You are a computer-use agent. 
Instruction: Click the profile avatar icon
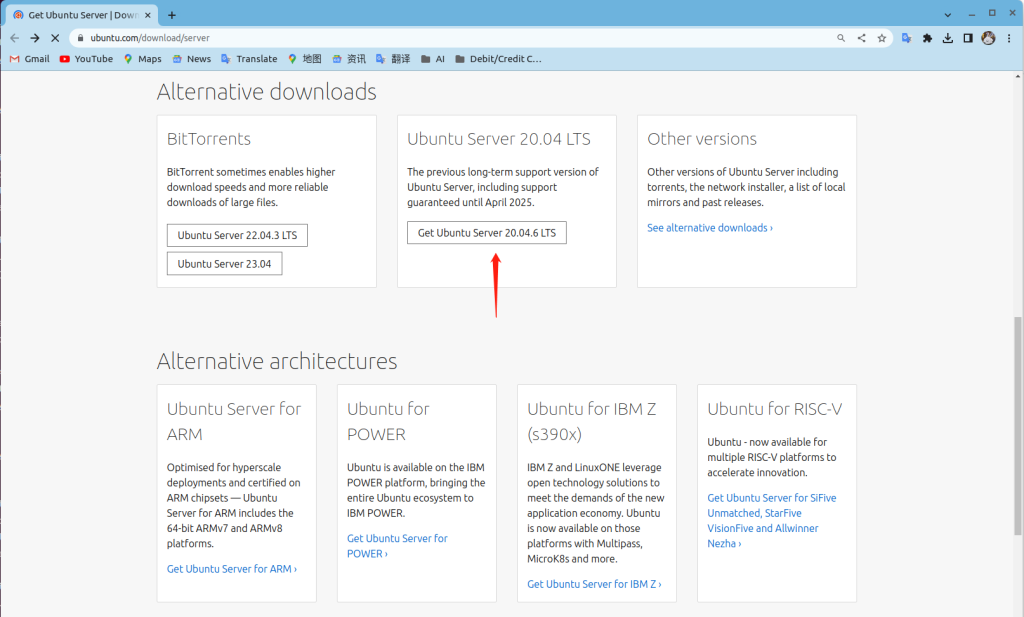[x=988, y=38]
